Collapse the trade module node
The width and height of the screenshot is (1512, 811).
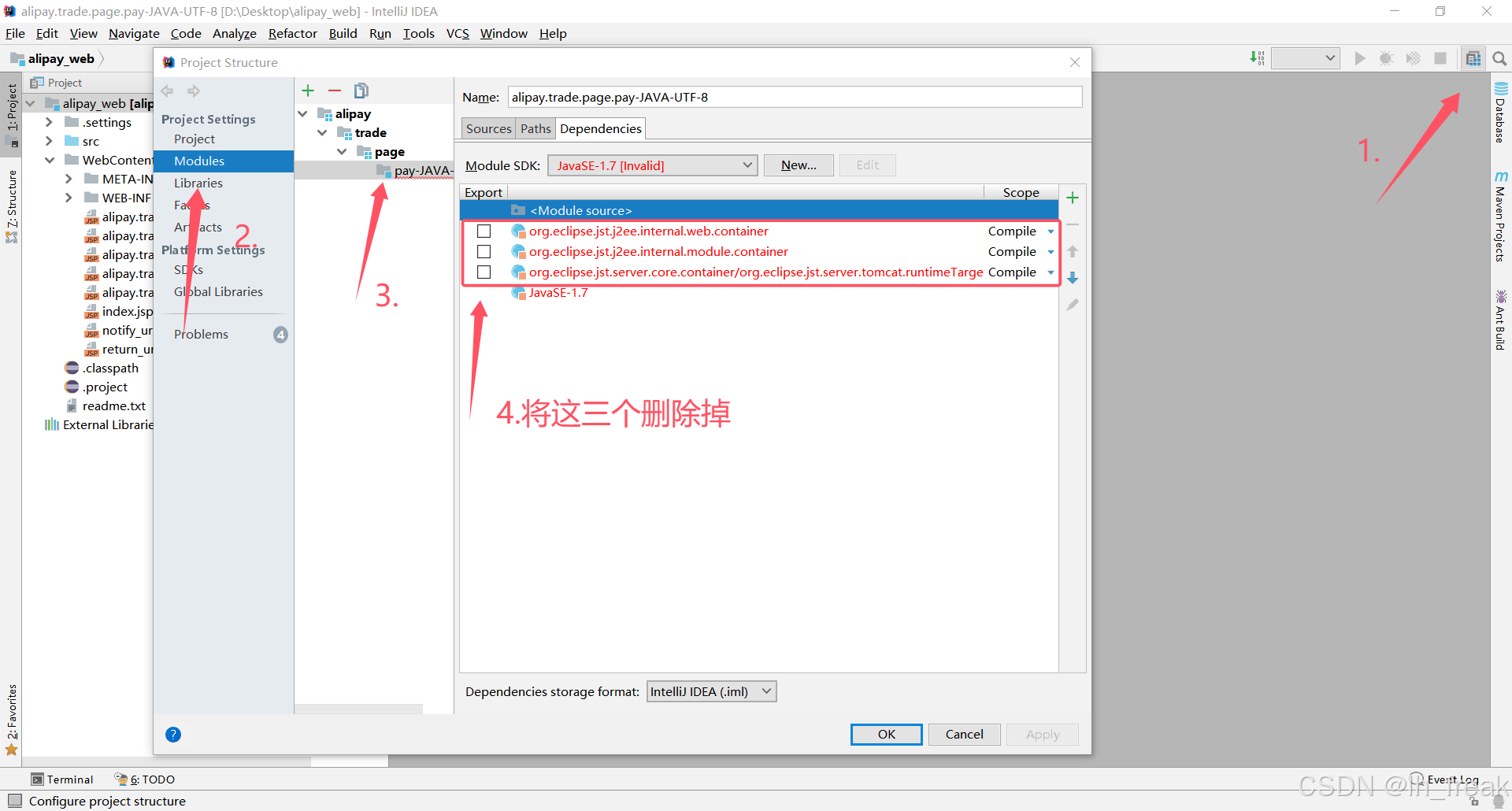coord(322,133)
